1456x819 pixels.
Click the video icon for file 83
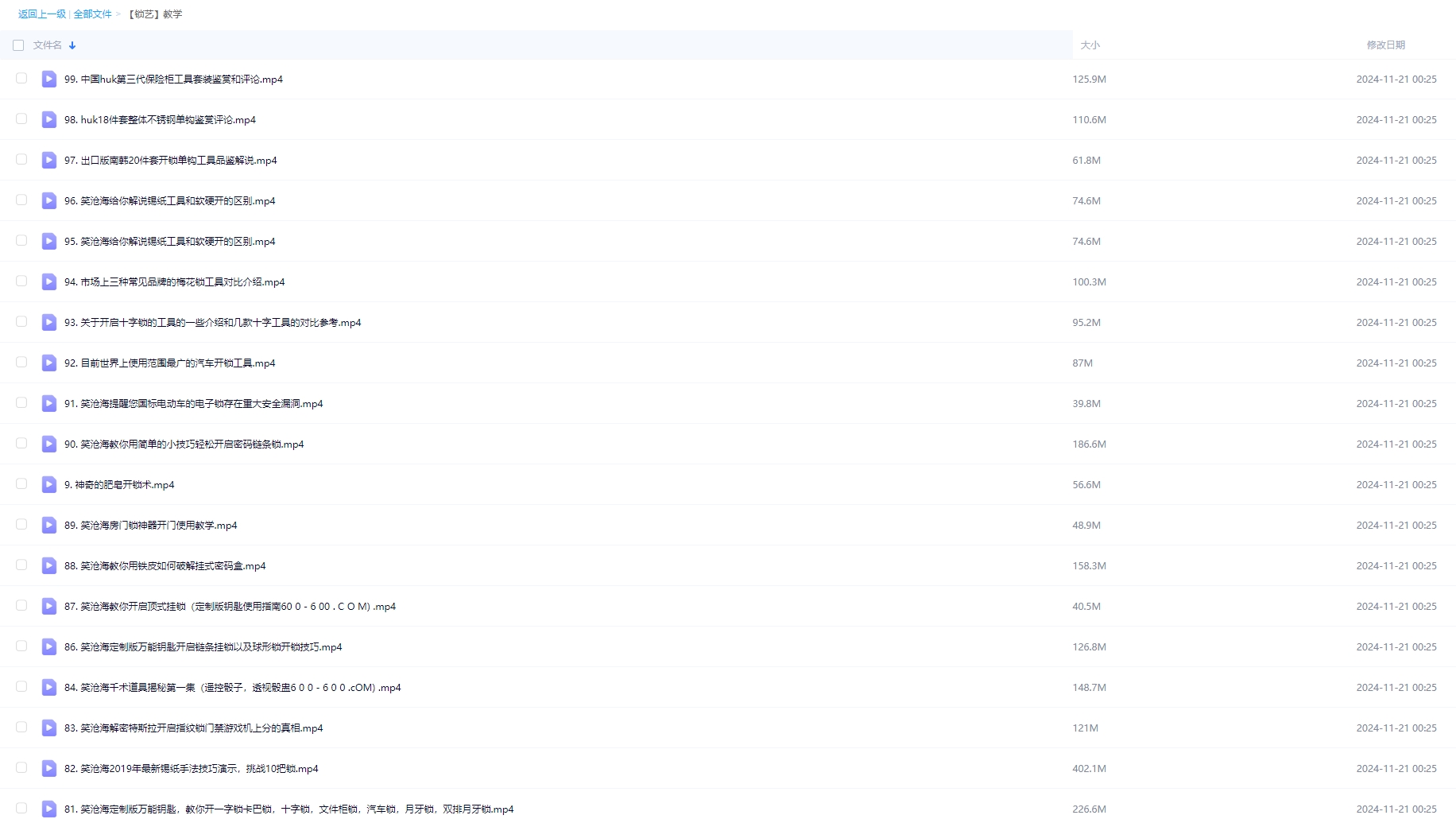coord(49,728)
